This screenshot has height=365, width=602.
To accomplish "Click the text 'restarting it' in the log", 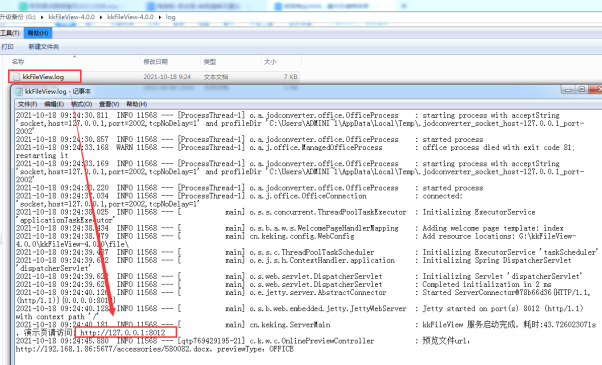I will (x=42, y=155).
